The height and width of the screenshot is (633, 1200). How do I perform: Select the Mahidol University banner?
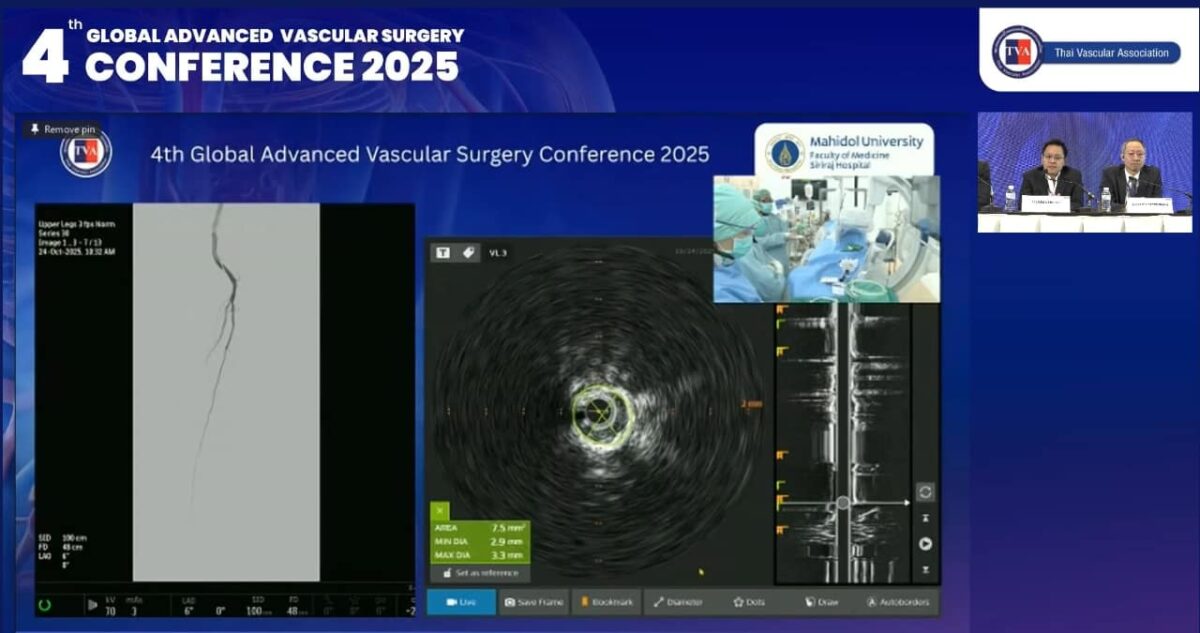(845, 150)
